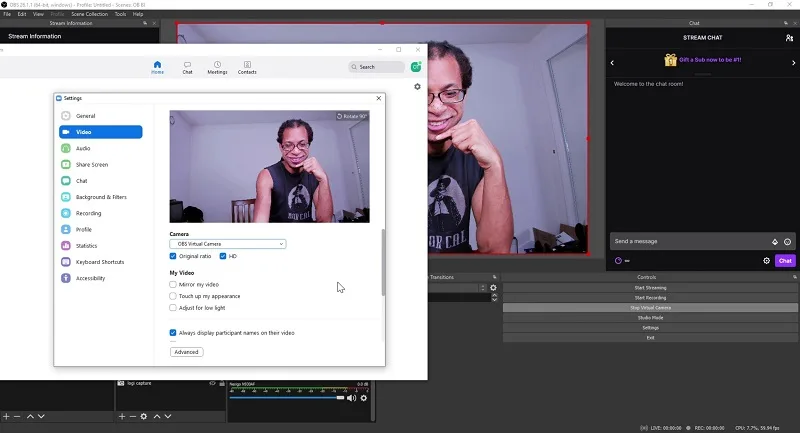800x433 pixels.
Task: Open the Help menu in OBS
Action: coord(138,14)
